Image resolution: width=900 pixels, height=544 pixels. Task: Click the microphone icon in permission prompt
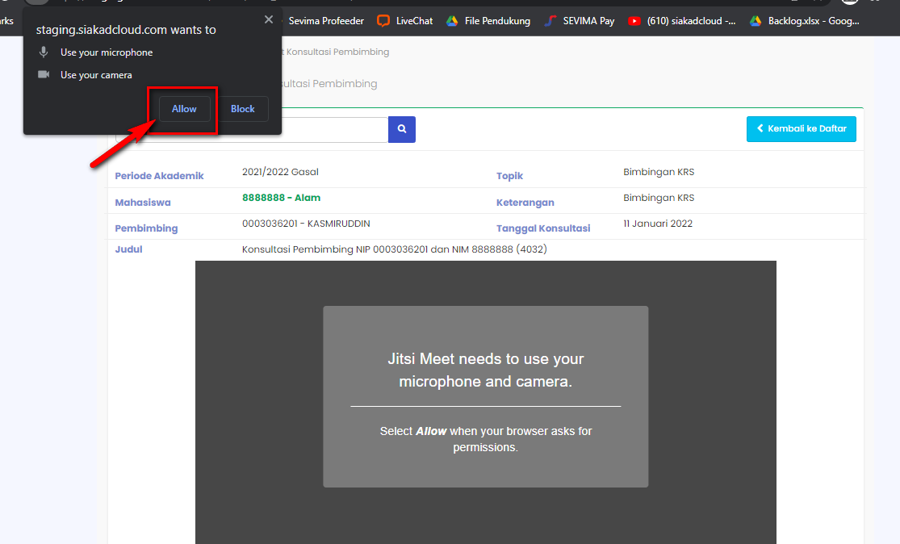point(44,52)
